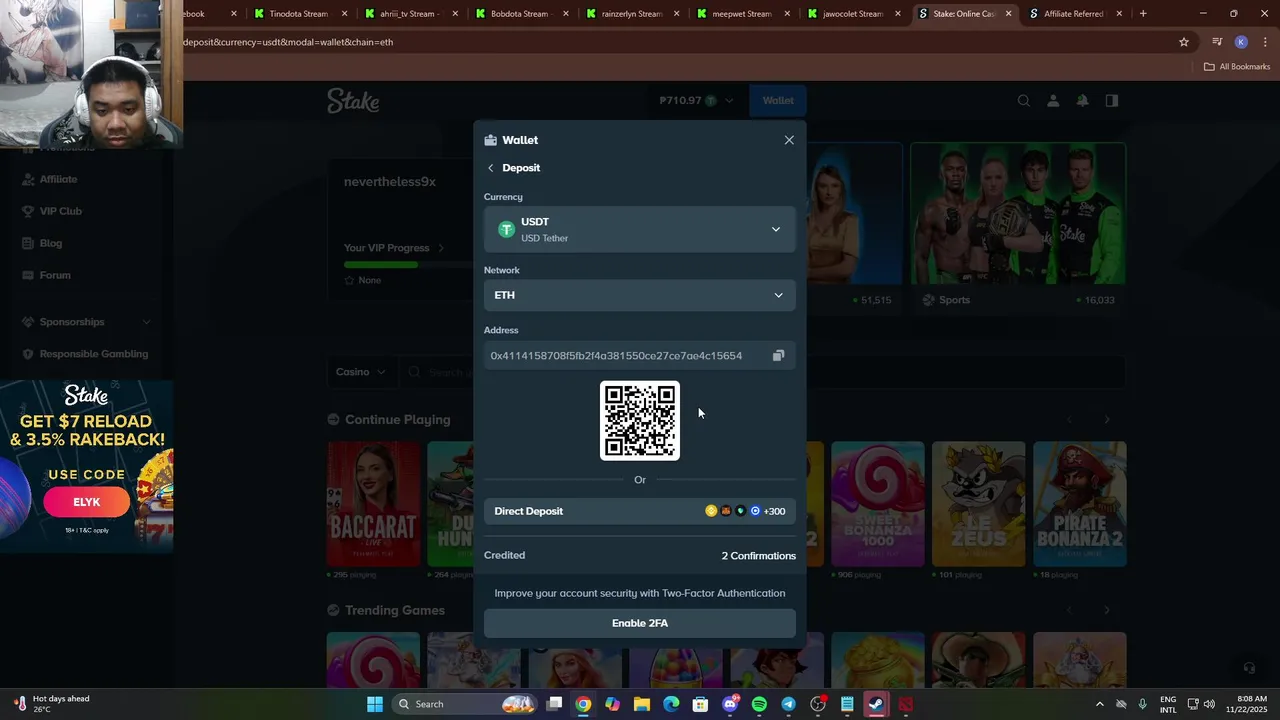Open Steam from taskbar
Viewport: 1280px width, 720px height.
pos(876,704)
